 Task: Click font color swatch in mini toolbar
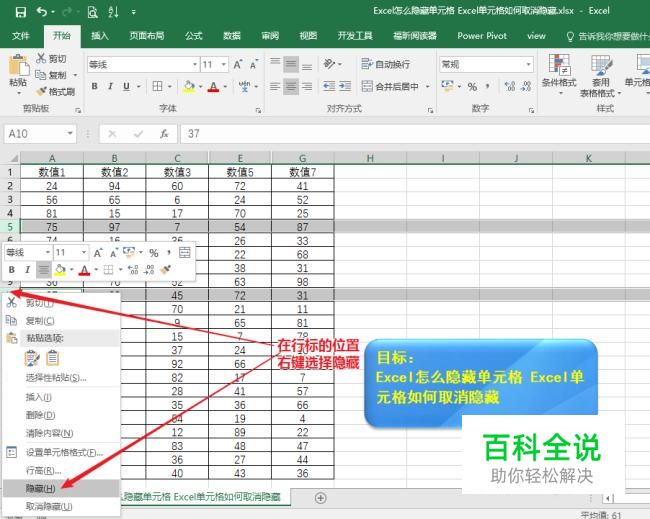pyautogui.click(x=85, y=270)
